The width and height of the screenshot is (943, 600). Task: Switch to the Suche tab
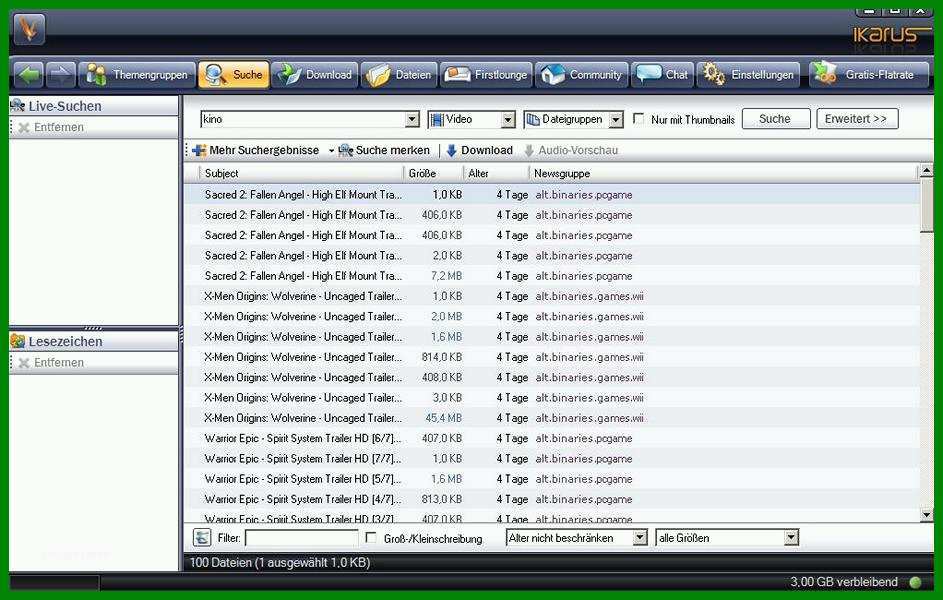click(x=233, y=75)
